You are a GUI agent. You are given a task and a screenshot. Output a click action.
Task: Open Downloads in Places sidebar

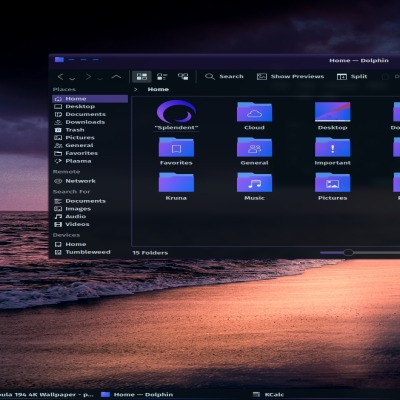[90, 122]
